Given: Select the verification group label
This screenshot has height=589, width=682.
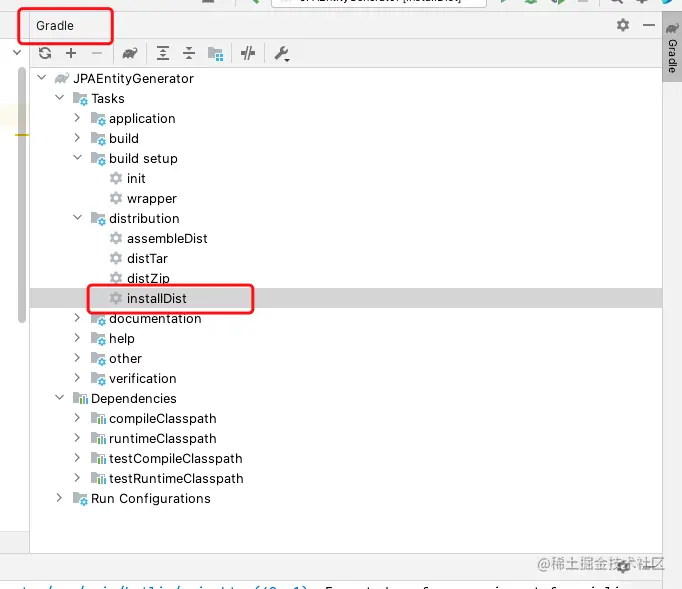Looking at the screenshot, I should pos(143,378).
